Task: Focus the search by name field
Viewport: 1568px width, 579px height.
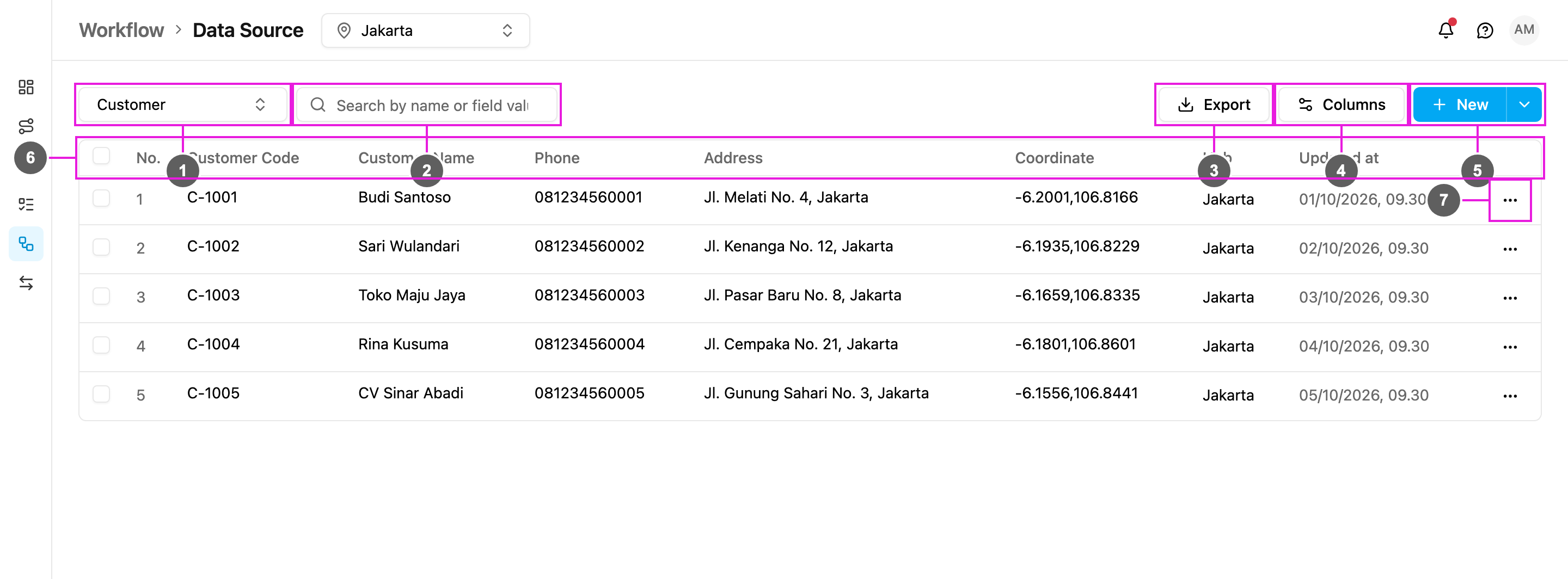Action: click(x=427, y=104)
